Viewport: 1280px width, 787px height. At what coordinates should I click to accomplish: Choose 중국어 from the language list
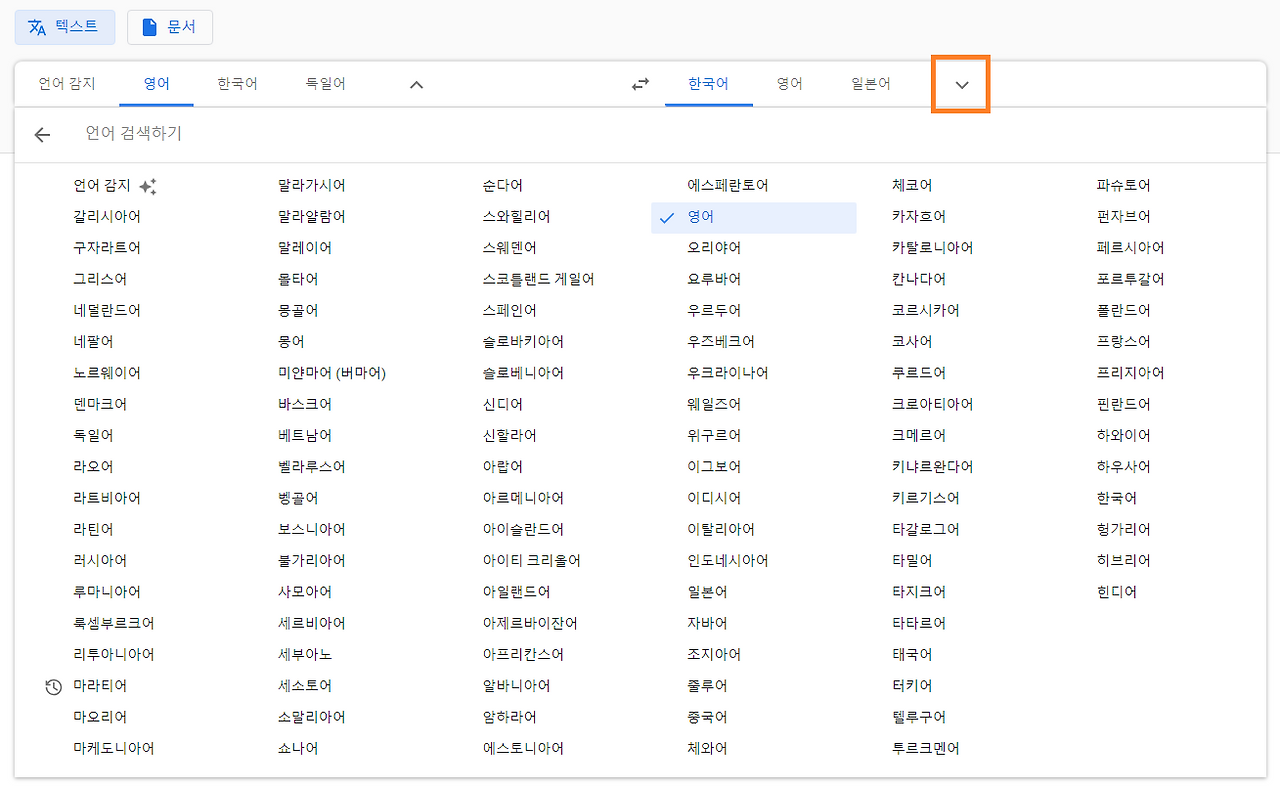click(x=707, y=717)
